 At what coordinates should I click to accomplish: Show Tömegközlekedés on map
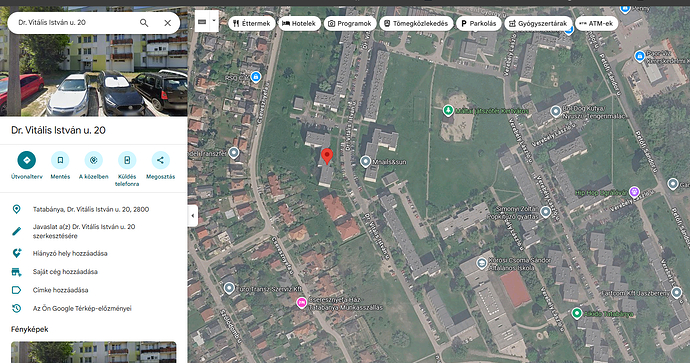pyautogui.click(x=416, y=23)
